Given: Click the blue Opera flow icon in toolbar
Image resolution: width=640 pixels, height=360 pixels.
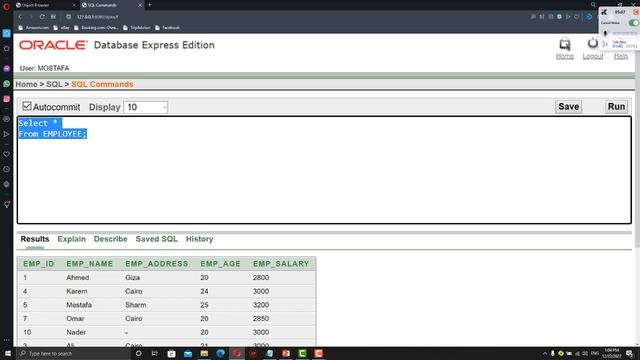Looking at the screenshot, I should pos(589,17).
